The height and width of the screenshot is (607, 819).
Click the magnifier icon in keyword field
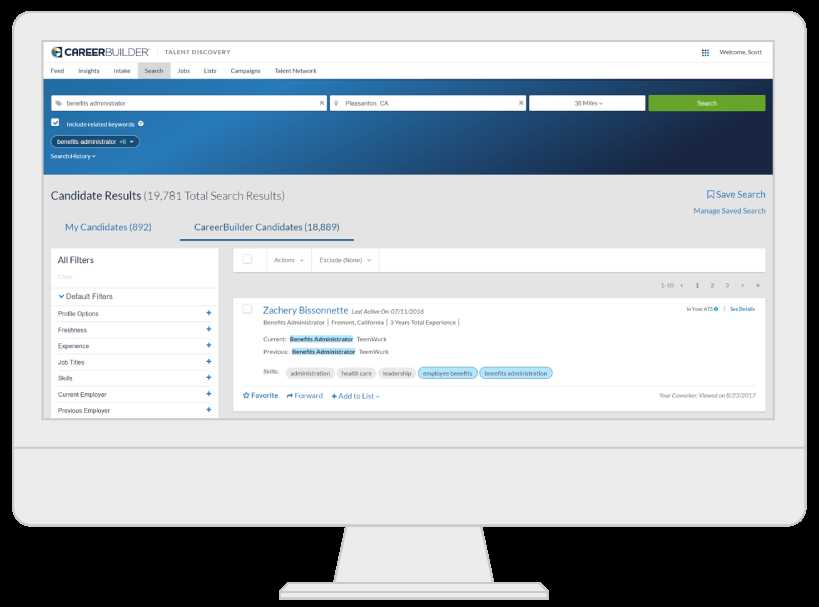tap(59, 102)
